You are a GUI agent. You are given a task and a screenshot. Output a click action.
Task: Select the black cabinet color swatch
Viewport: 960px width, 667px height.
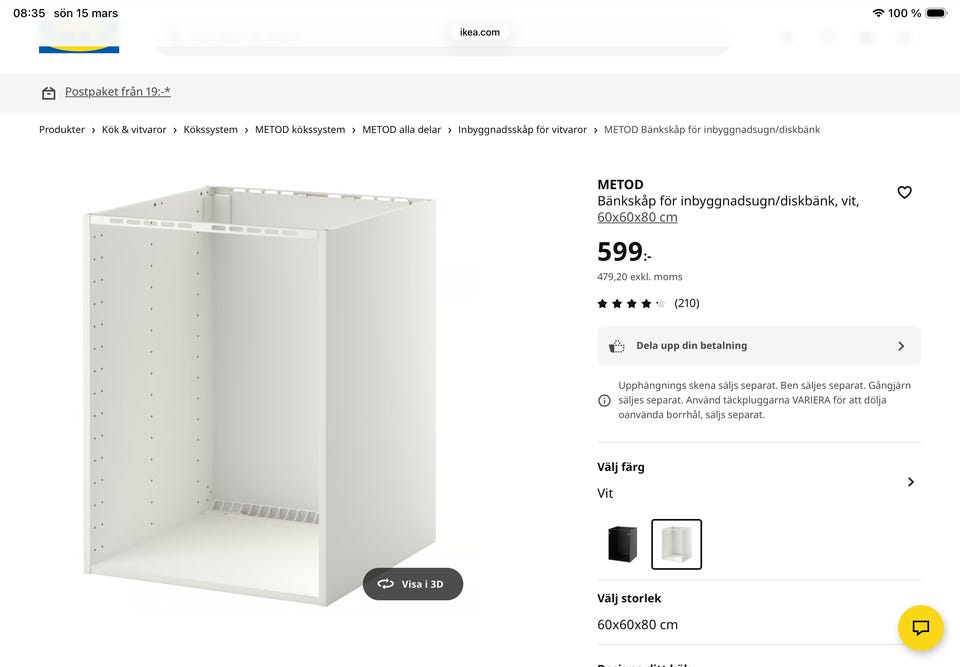[622, 543]
